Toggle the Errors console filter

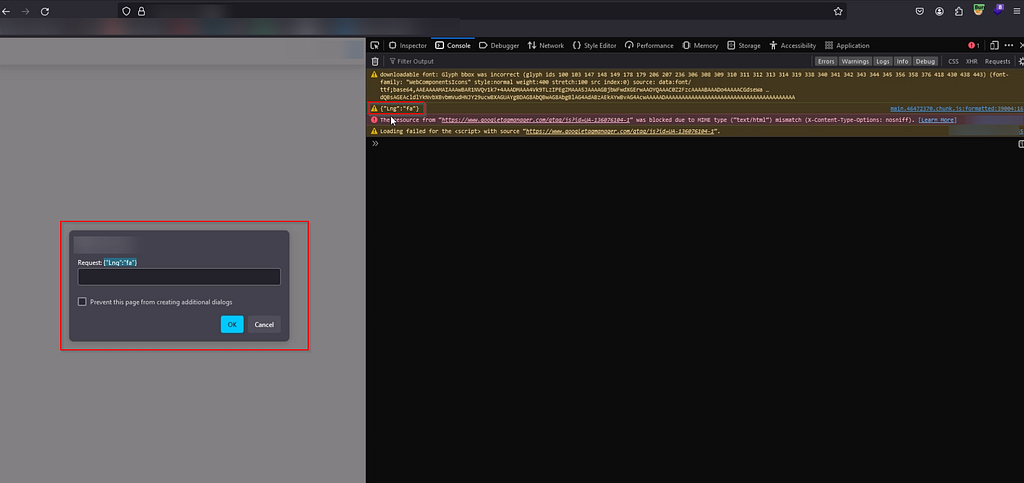(x=826, y=61)
